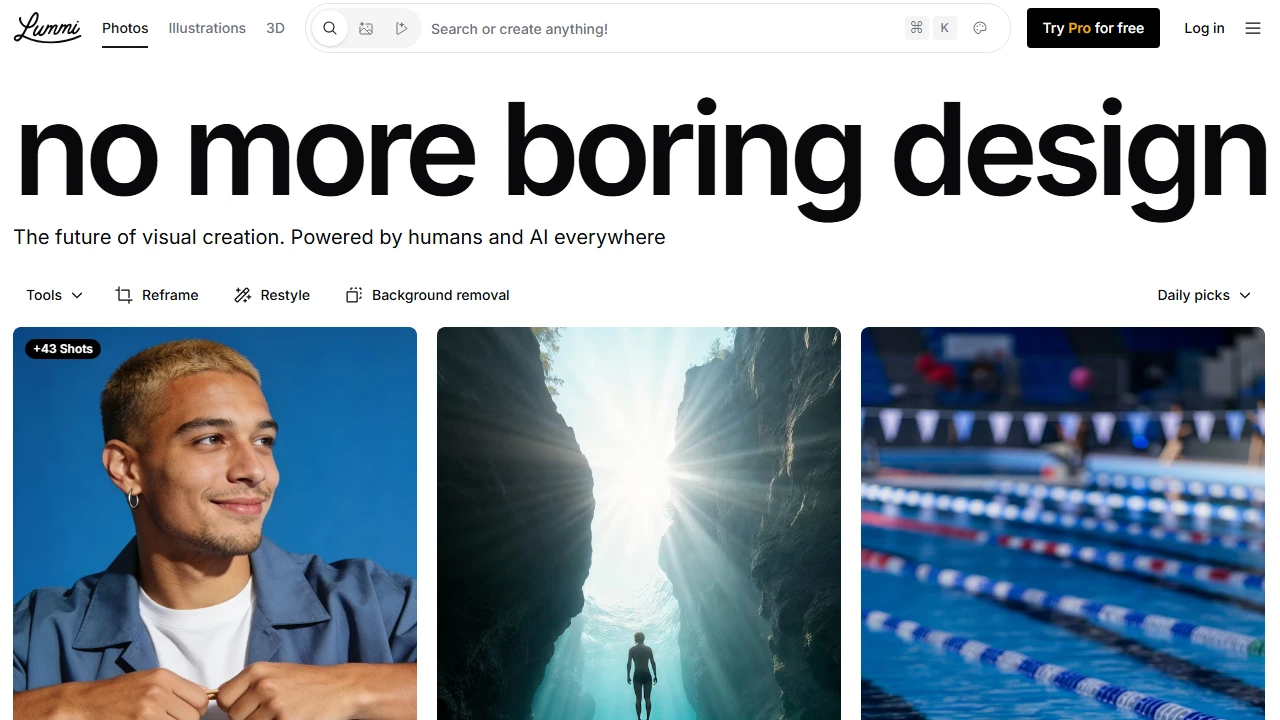Click the Lummi logo
This screenshot has height=720, width=1280.
47,28
